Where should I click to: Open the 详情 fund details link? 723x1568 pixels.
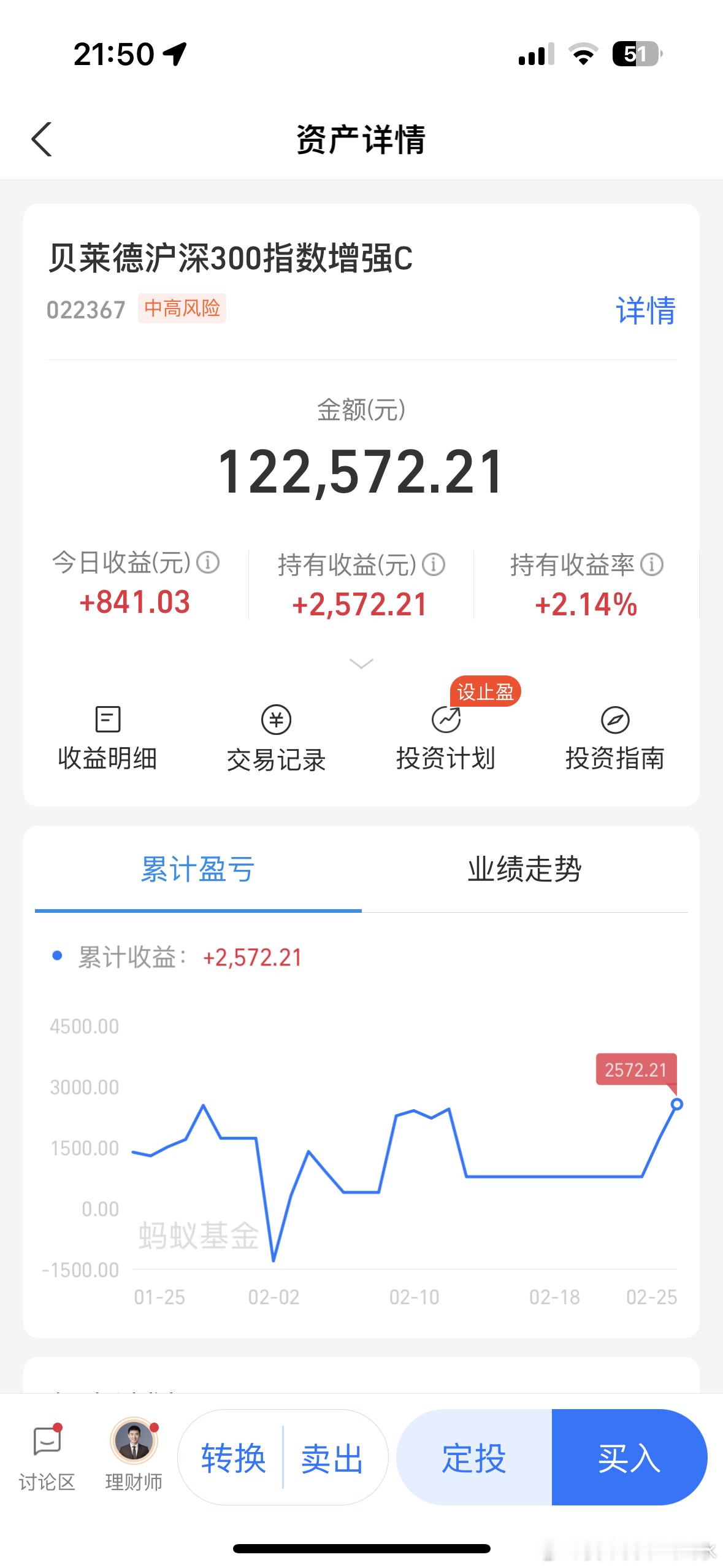[x=646, y=310]
